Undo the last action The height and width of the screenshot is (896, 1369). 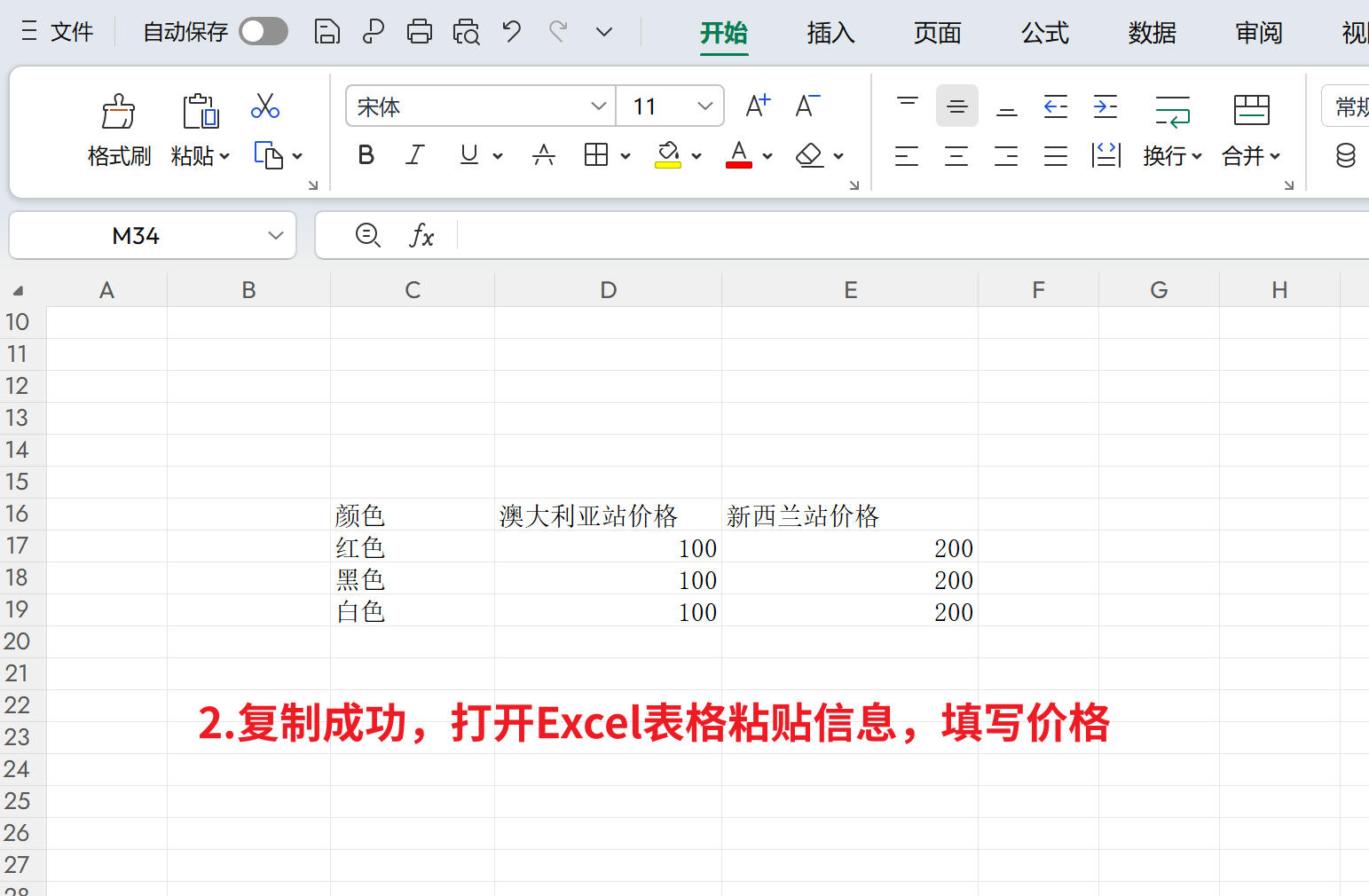(512, 32)
